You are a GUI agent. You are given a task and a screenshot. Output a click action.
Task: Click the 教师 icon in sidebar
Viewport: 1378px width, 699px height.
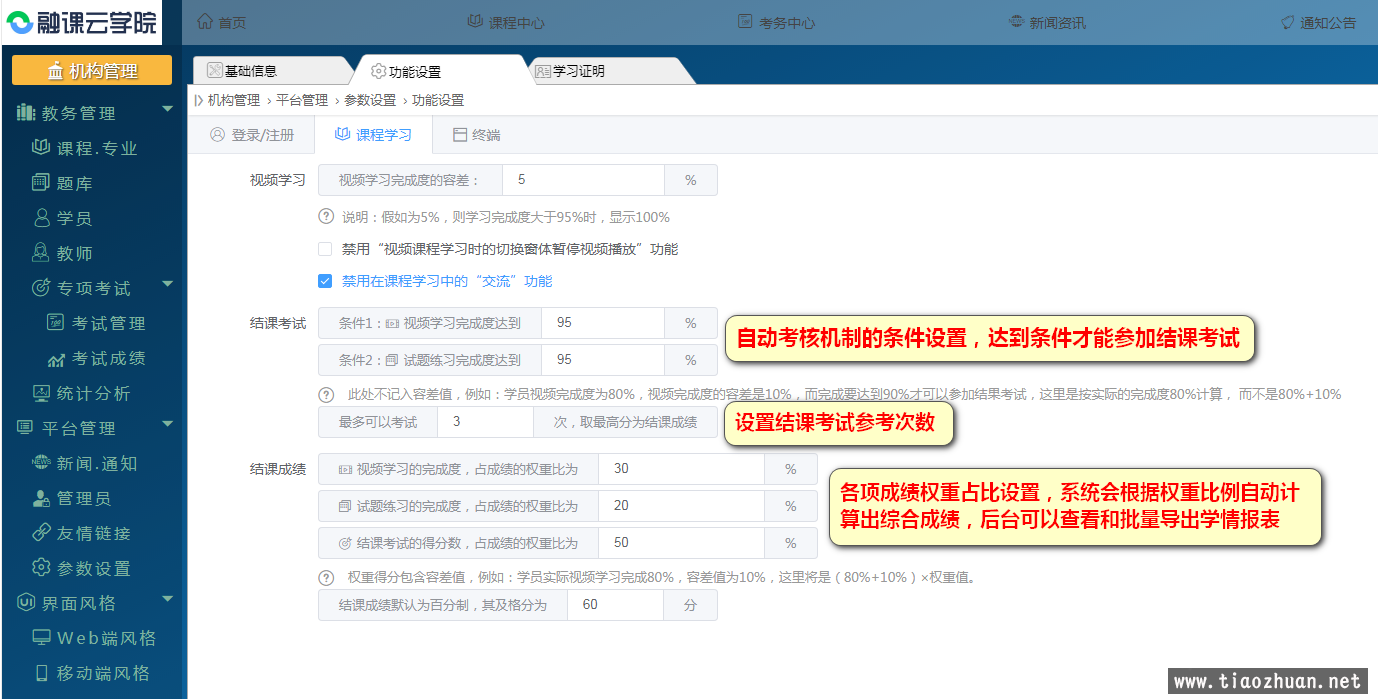pos(41,253)
